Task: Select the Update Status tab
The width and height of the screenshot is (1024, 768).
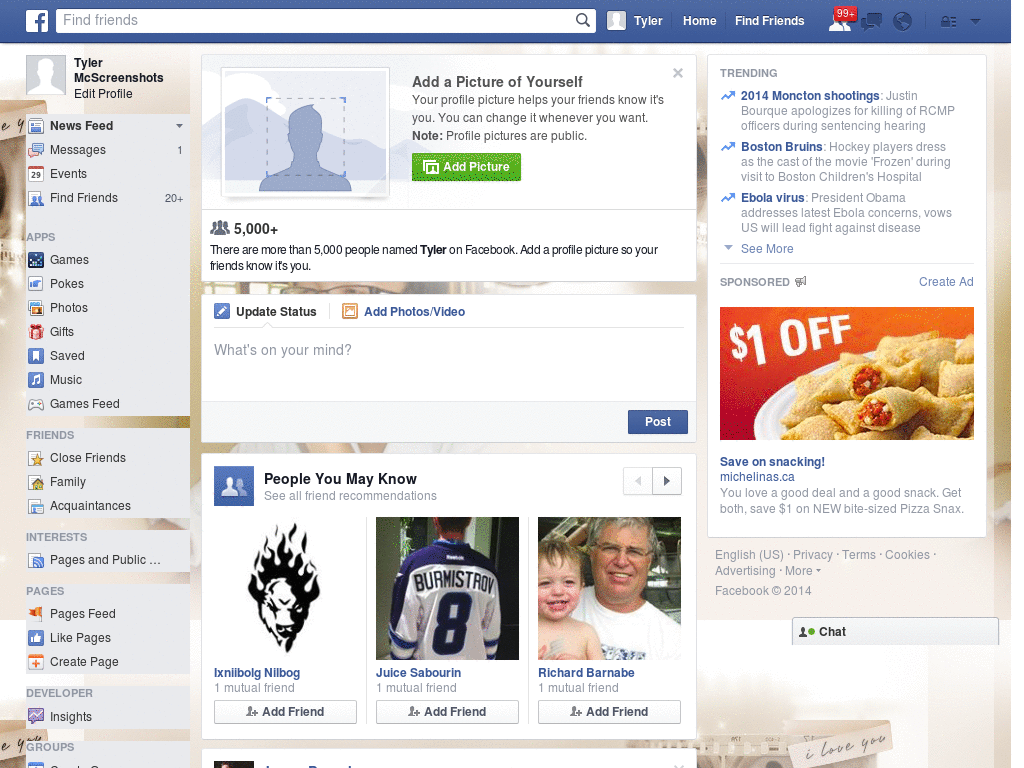Action: (266, 312)
